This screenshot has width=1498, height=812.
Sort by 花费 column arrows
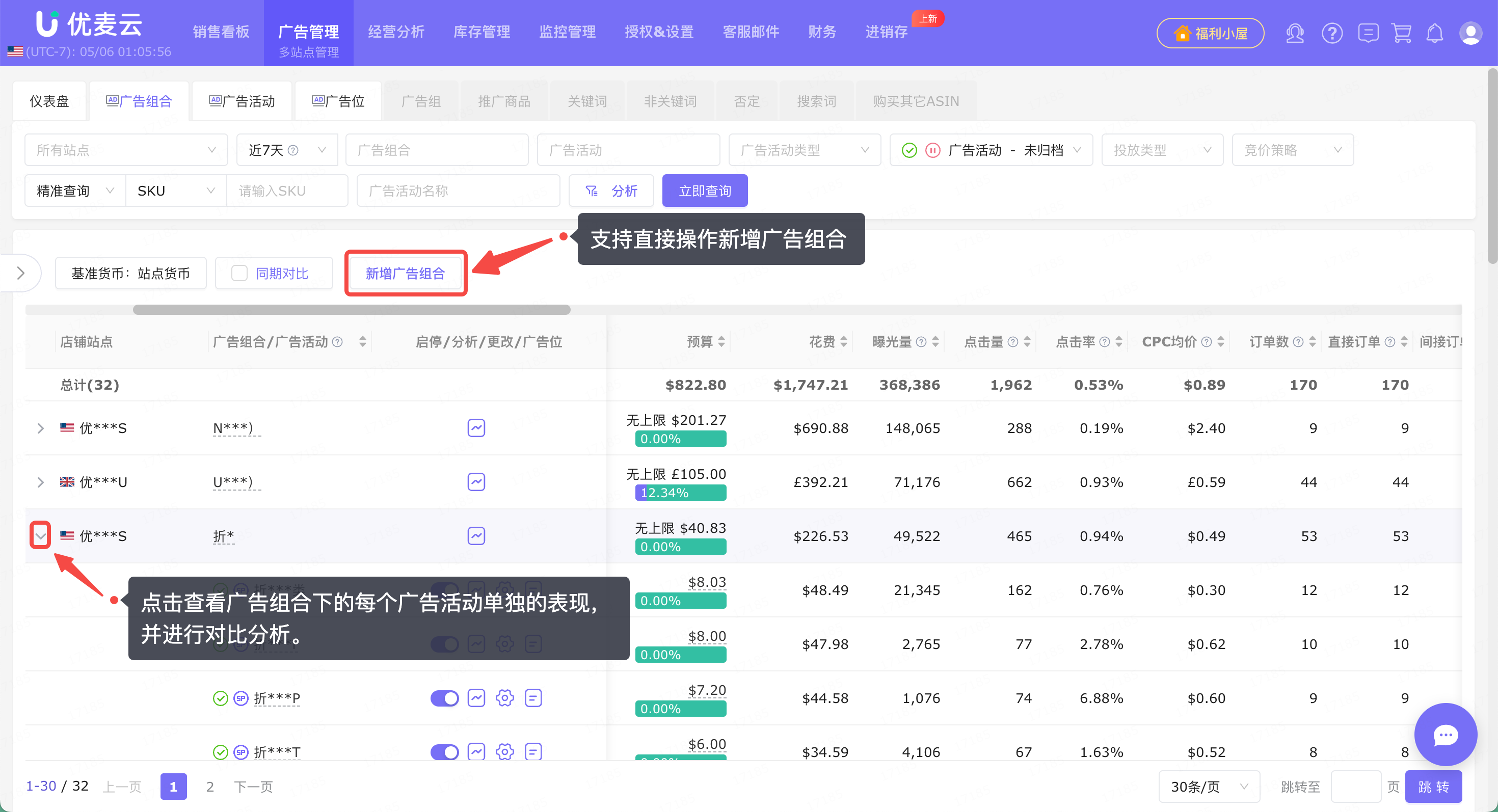coord(843,342)
